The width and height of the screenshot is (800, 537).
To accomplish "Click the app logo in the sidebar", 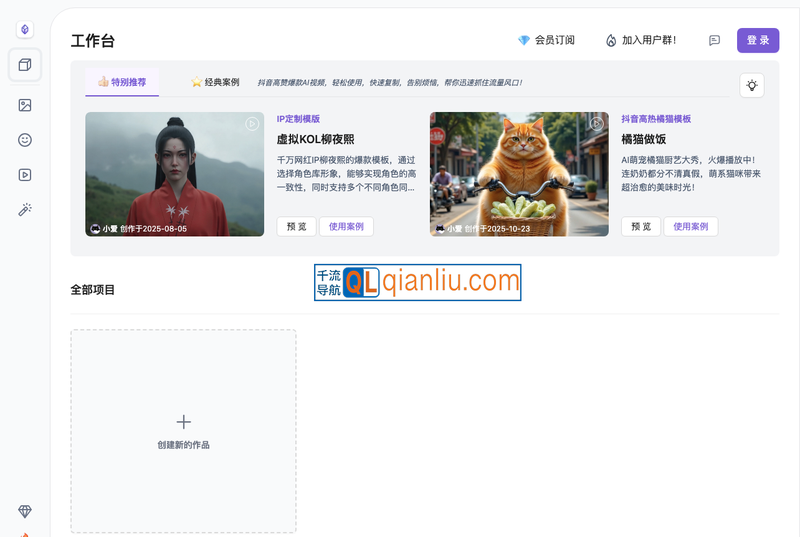I will click(25, 30).
